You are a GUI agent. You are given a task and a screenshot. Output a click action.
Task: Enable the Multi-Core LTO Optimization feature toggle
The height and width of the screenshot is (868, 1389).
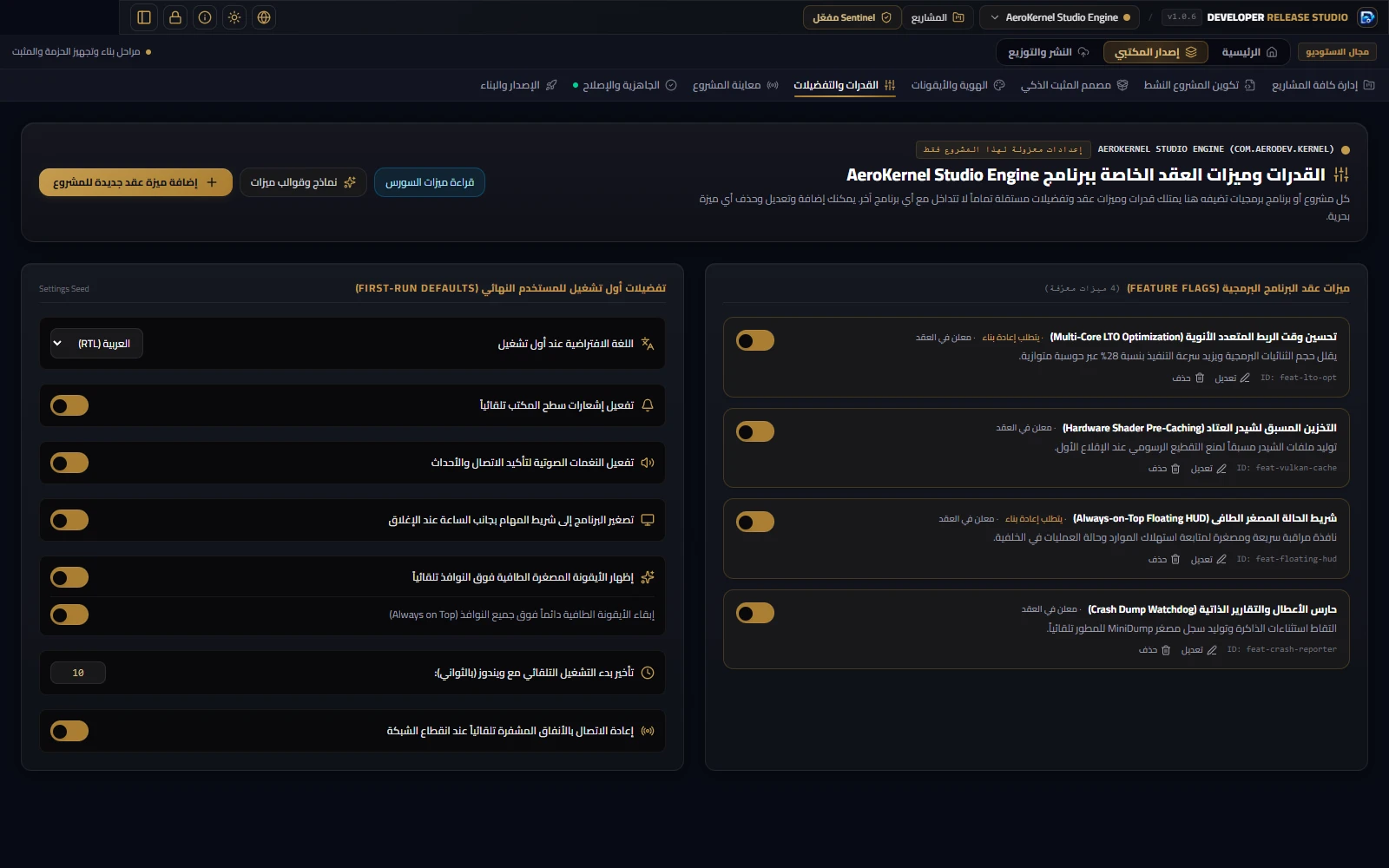(755, 340)
